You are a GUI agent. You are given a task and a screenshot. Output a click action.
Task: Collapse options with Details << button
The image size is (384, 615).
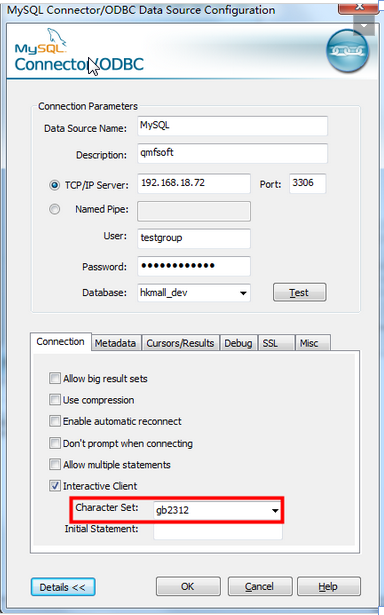63,587
